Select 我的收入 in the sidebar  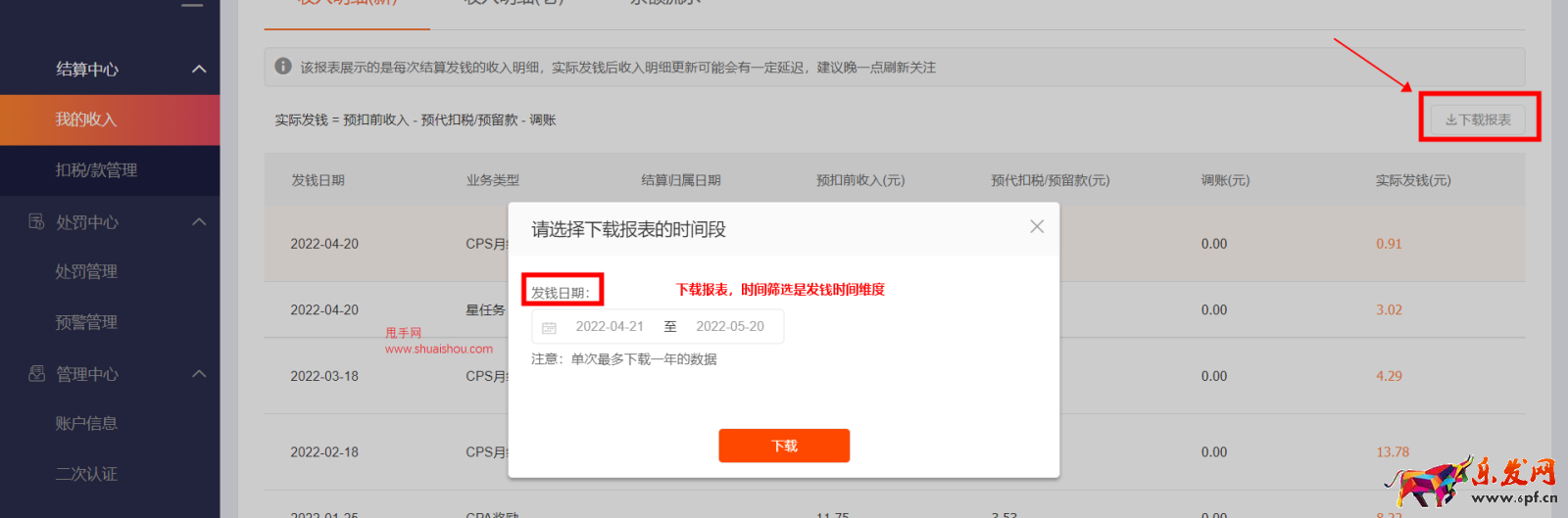[86, 119]
